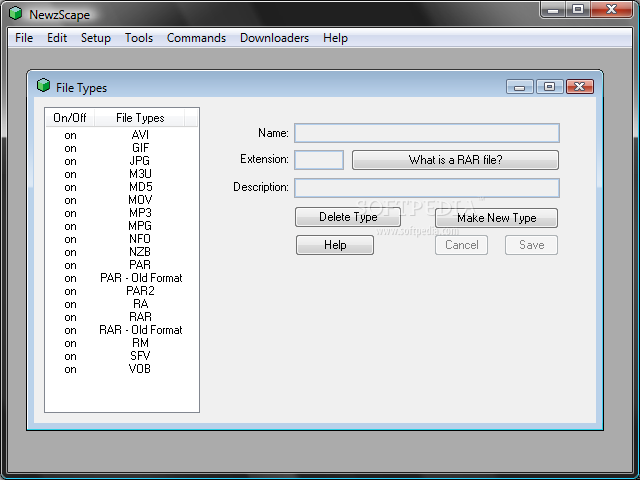Open the Help menu
640x480 pixels.
coord(336,38)
